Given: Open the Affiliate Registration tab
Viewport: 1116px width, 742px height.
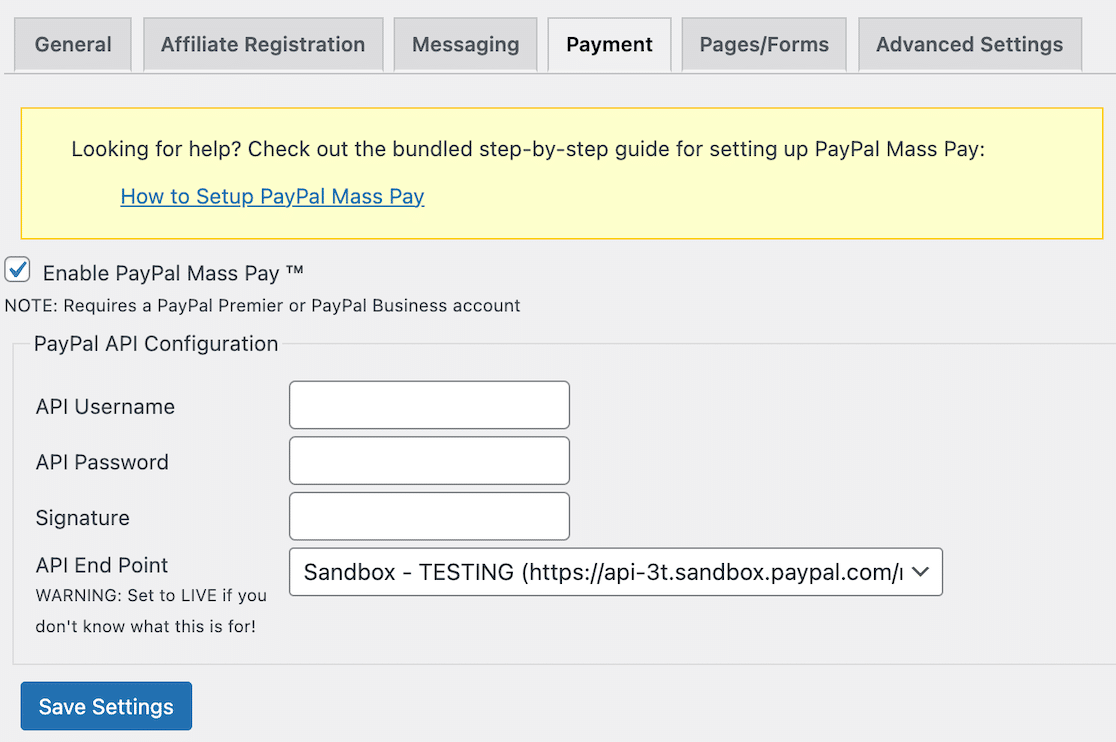Looking at the screenshot, I should pos(263,44).
